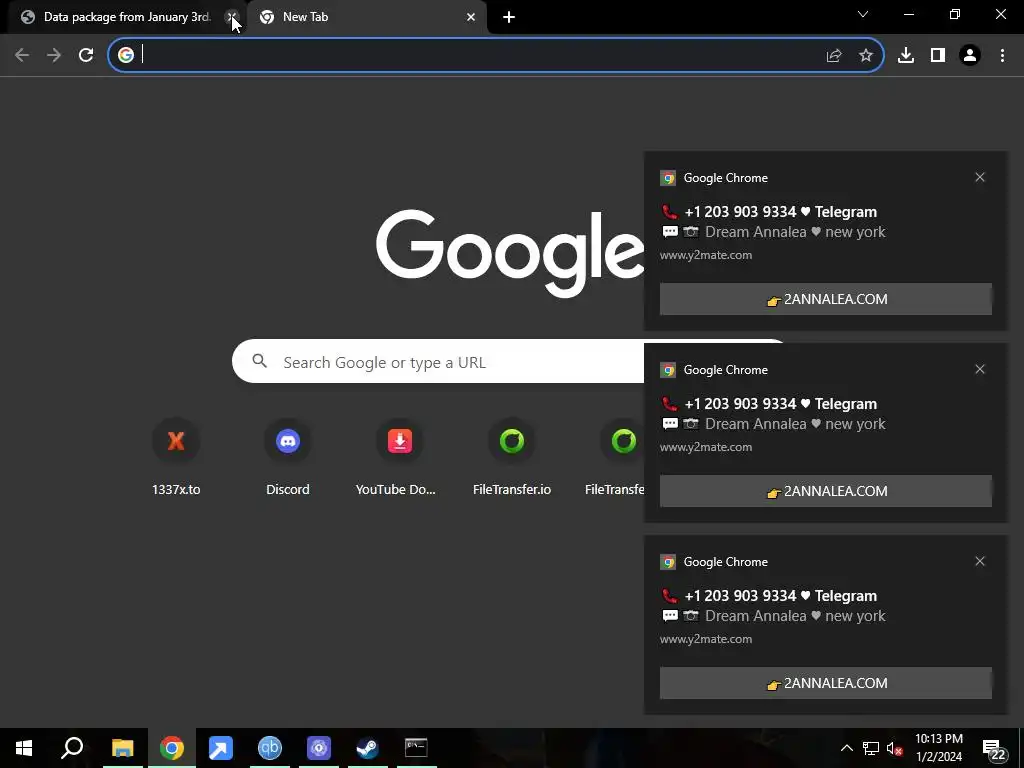Dismiss the middle Chrome notification
The width and height of the screenshot is (1024, 768).
(980, 369)
